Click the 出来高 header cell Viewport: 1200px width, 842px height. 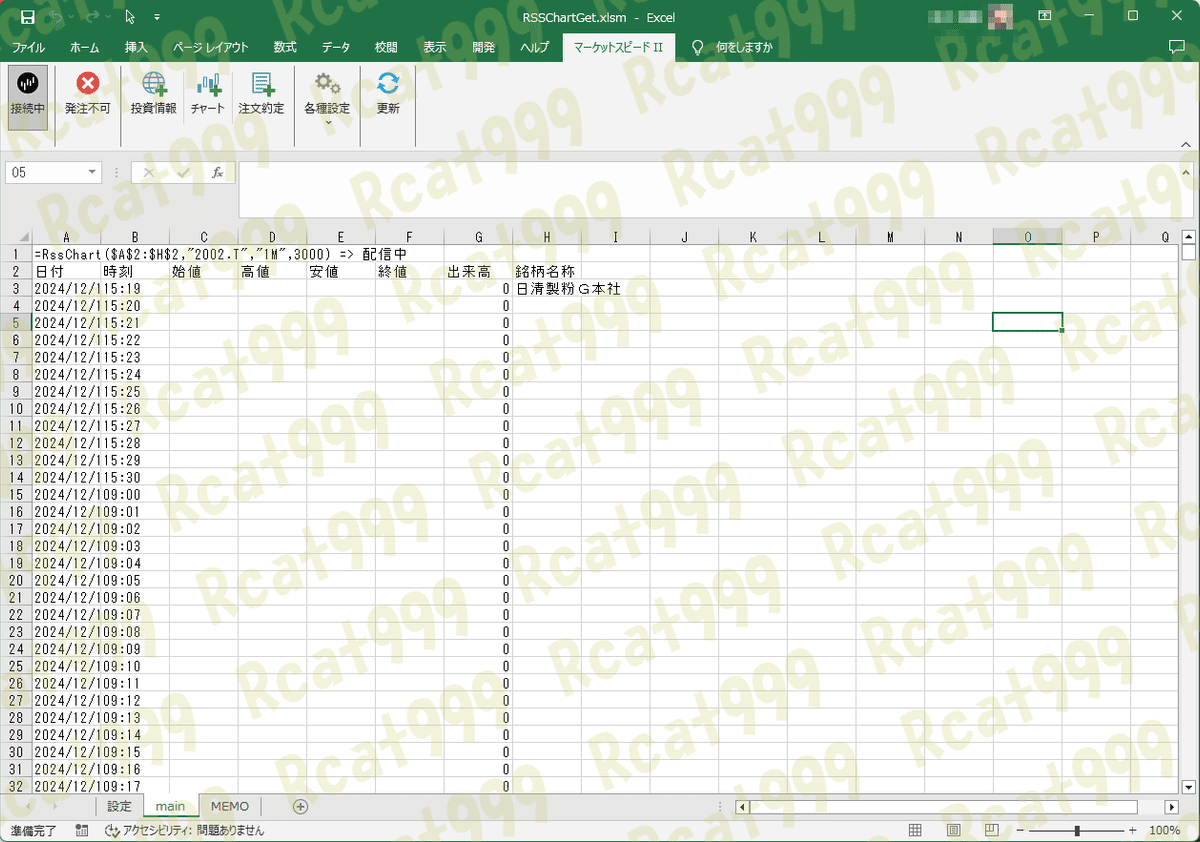(479, 271)
